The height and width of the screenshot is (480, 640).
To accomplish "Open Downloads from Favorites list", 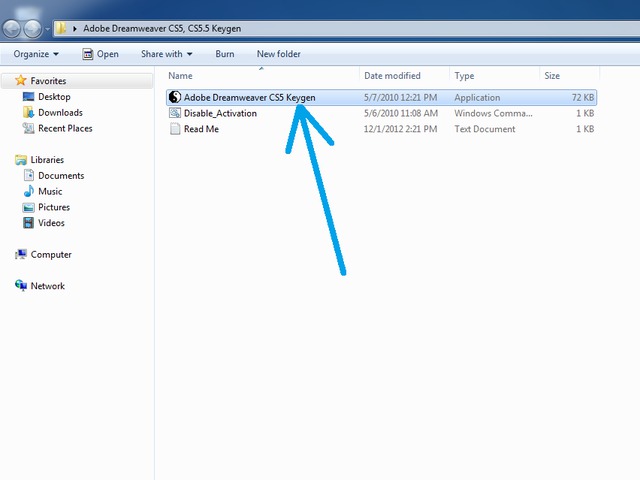I will [60, 113].
